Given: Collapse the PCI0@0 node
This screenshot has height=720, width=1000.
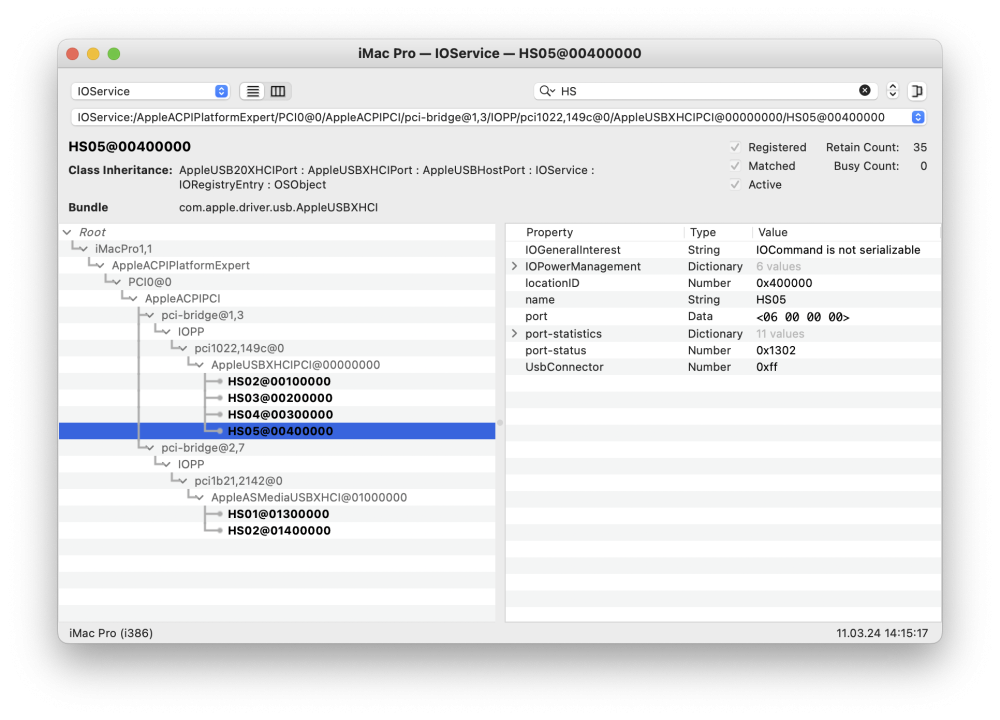Looking at the screenshot, I should (117, 282).
